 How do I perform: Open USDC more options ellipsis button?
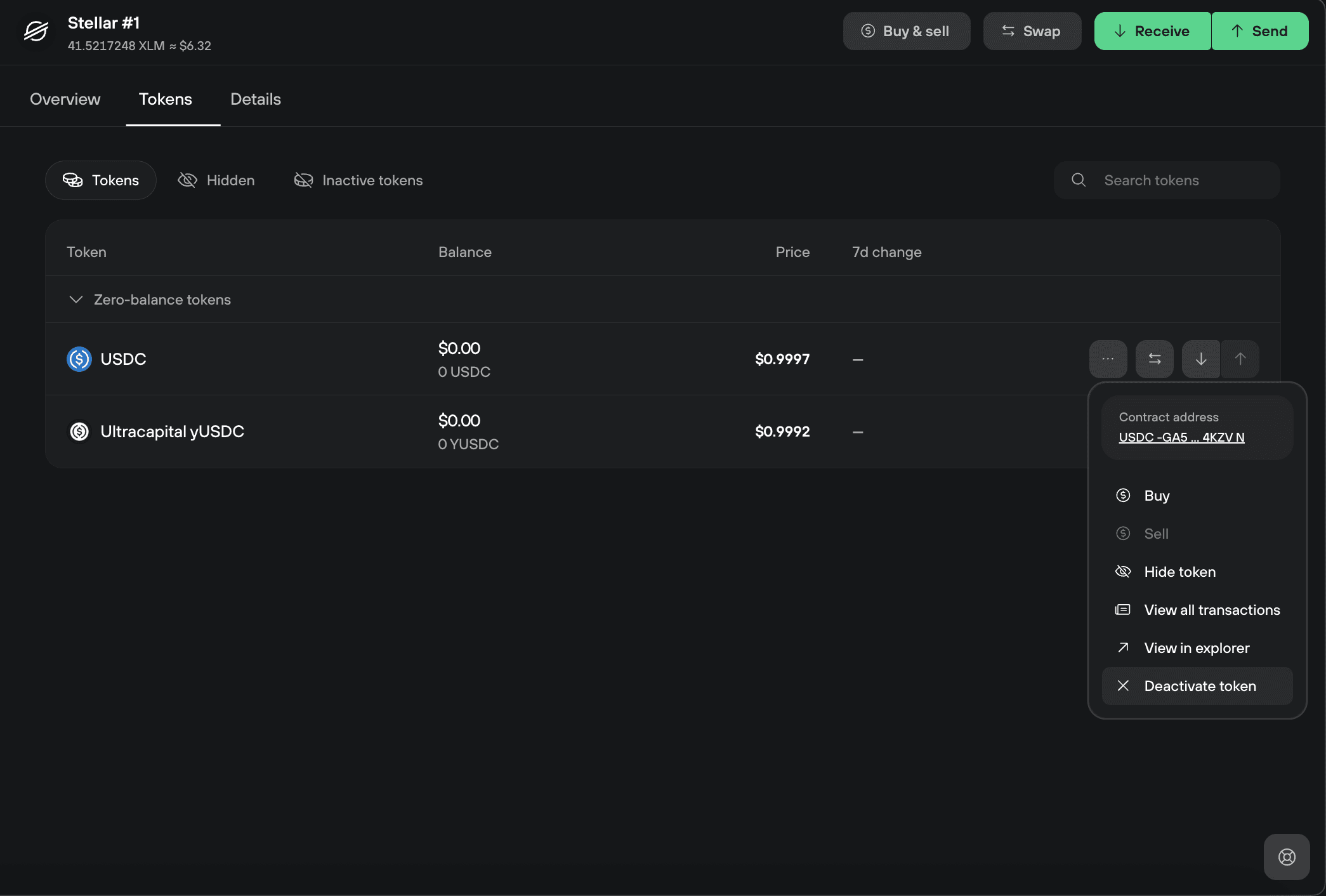coord(1108,359)
